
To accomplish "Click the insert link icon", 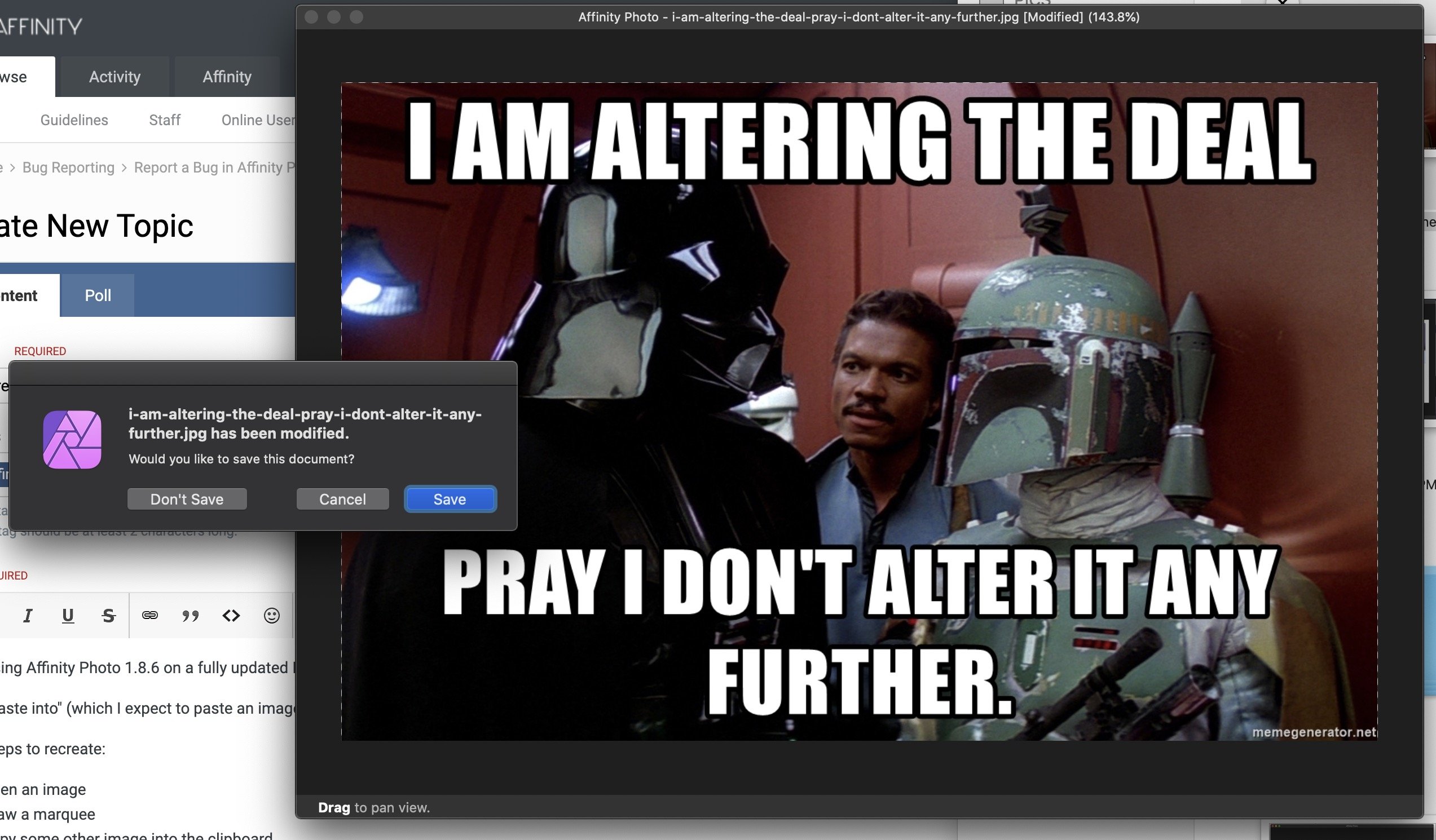I will coord(150,615).
